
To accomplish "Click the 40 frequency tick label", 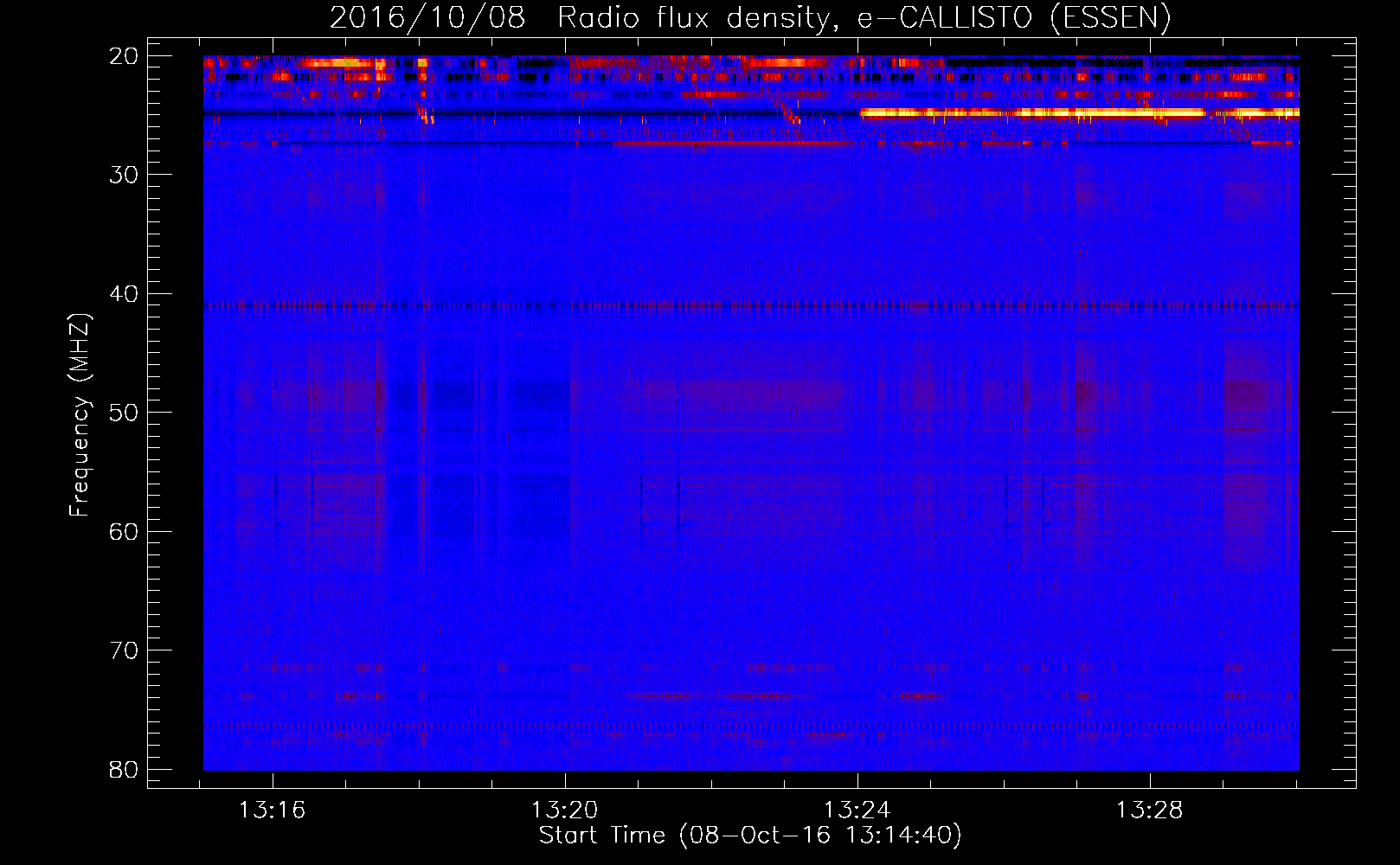I will [x=124, y=294].
